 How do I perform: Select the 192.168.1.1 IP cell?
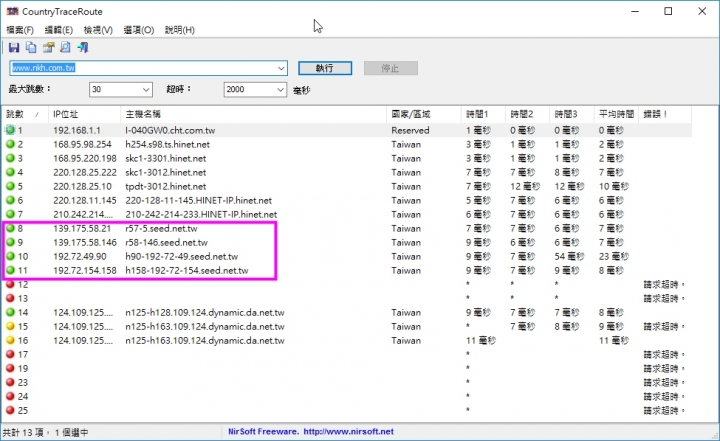point(77,130)
